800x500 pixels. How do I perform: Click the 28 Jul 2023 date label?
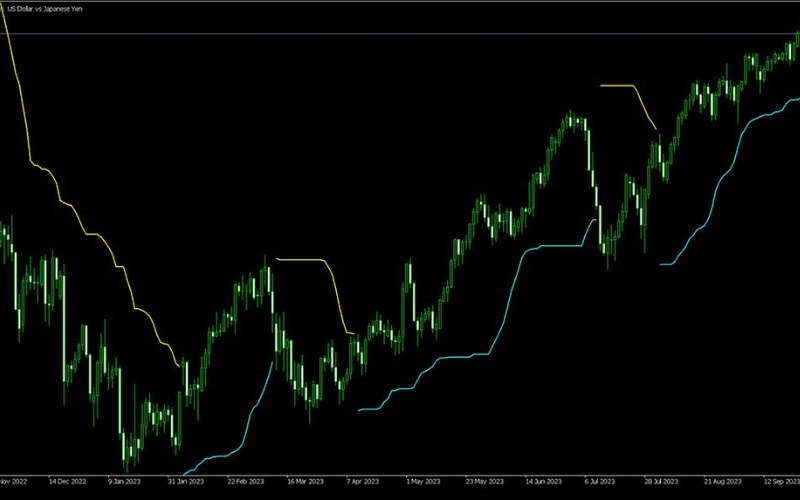pyautogui.click(x=660, y=480)
